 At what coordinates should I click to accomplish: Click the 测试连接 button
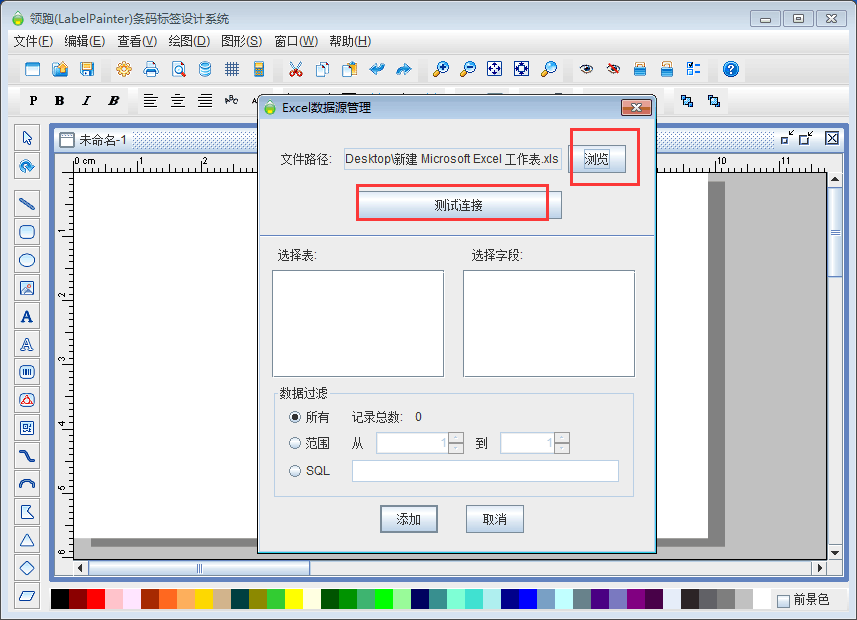click(x=458, y=205)
